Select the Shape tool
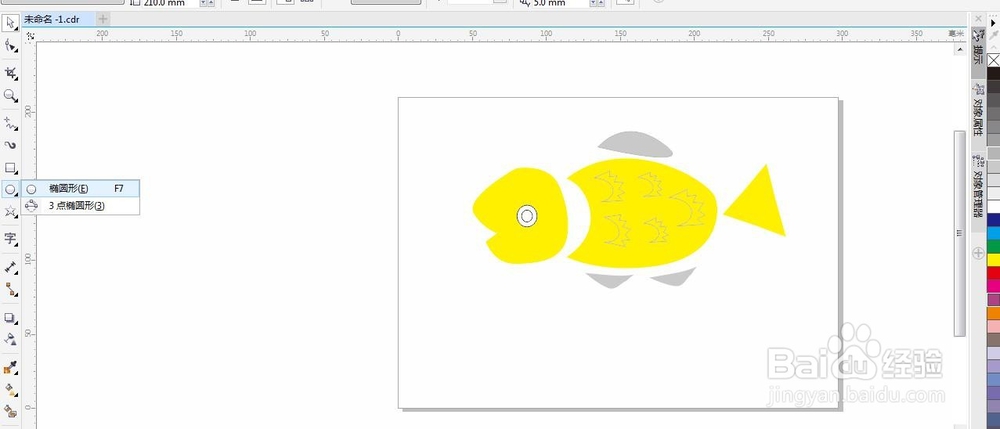Screen dimensions: 1000x429 click(x=10, y=46)
